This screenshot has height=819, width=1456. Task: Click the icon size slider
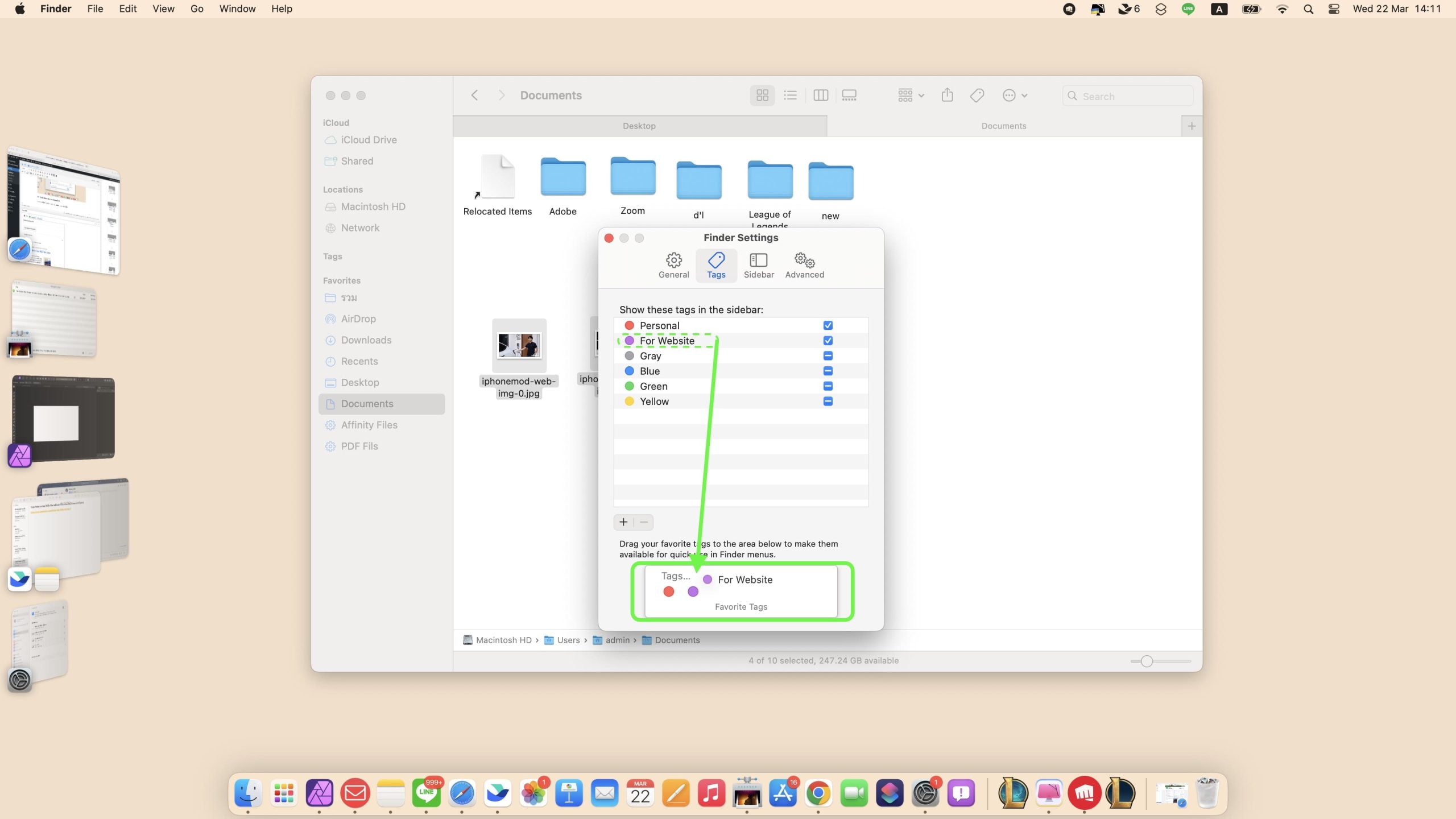(1147, 661)
